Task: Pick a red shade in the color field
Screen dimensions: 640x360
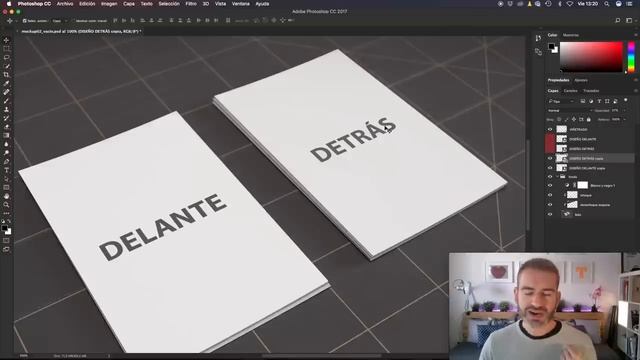Action: pyautogui.click(x=591, y=57)
